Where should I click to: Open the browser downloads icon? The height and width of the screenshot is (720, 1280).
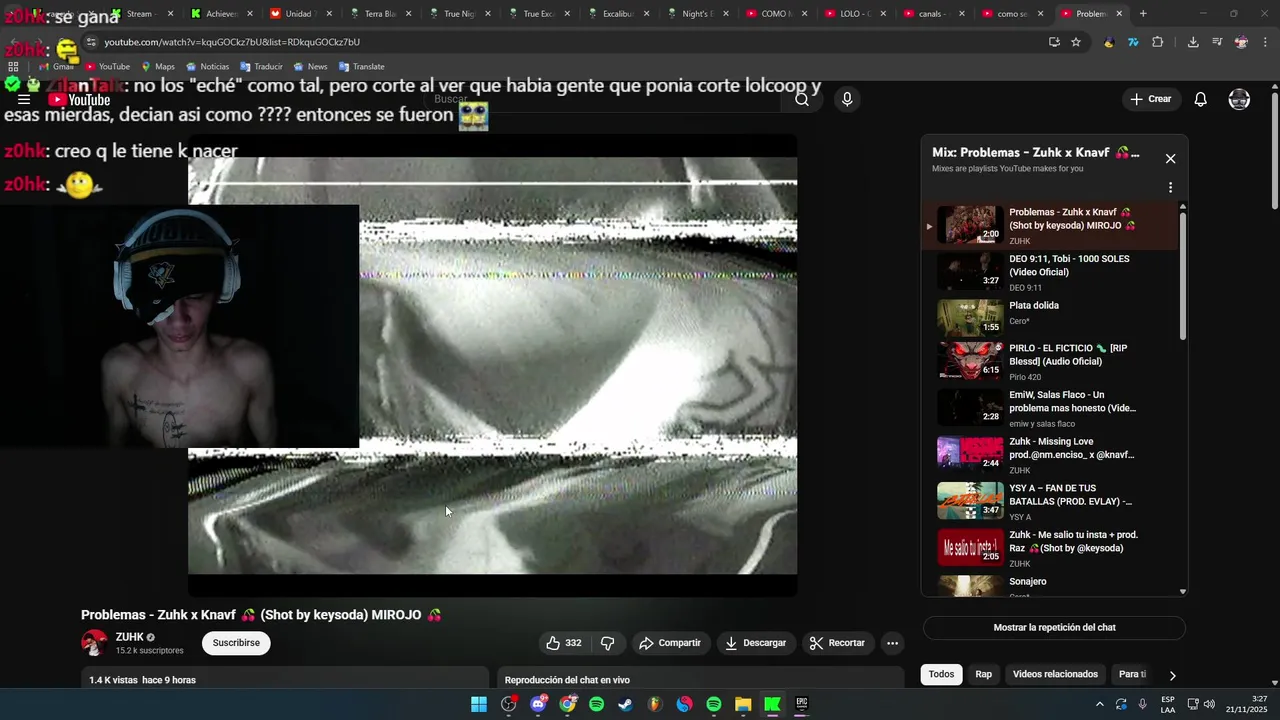[x=1193, y=42]
